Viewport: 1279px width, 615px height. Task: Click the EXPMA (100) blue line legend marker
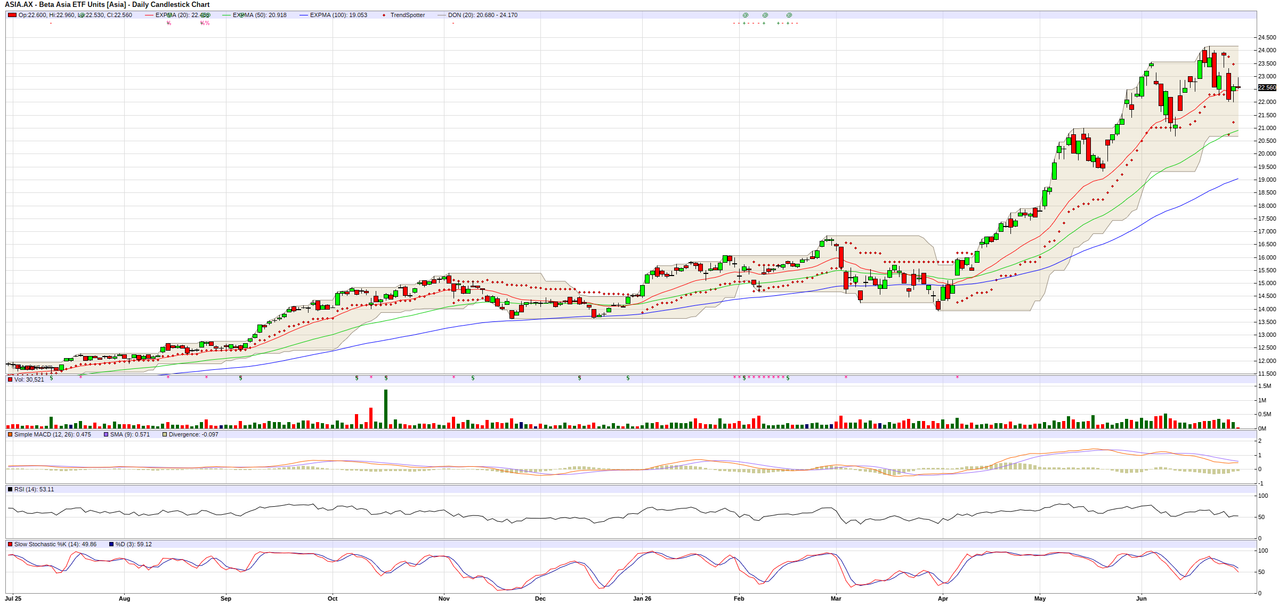click(x=303, y=15)
